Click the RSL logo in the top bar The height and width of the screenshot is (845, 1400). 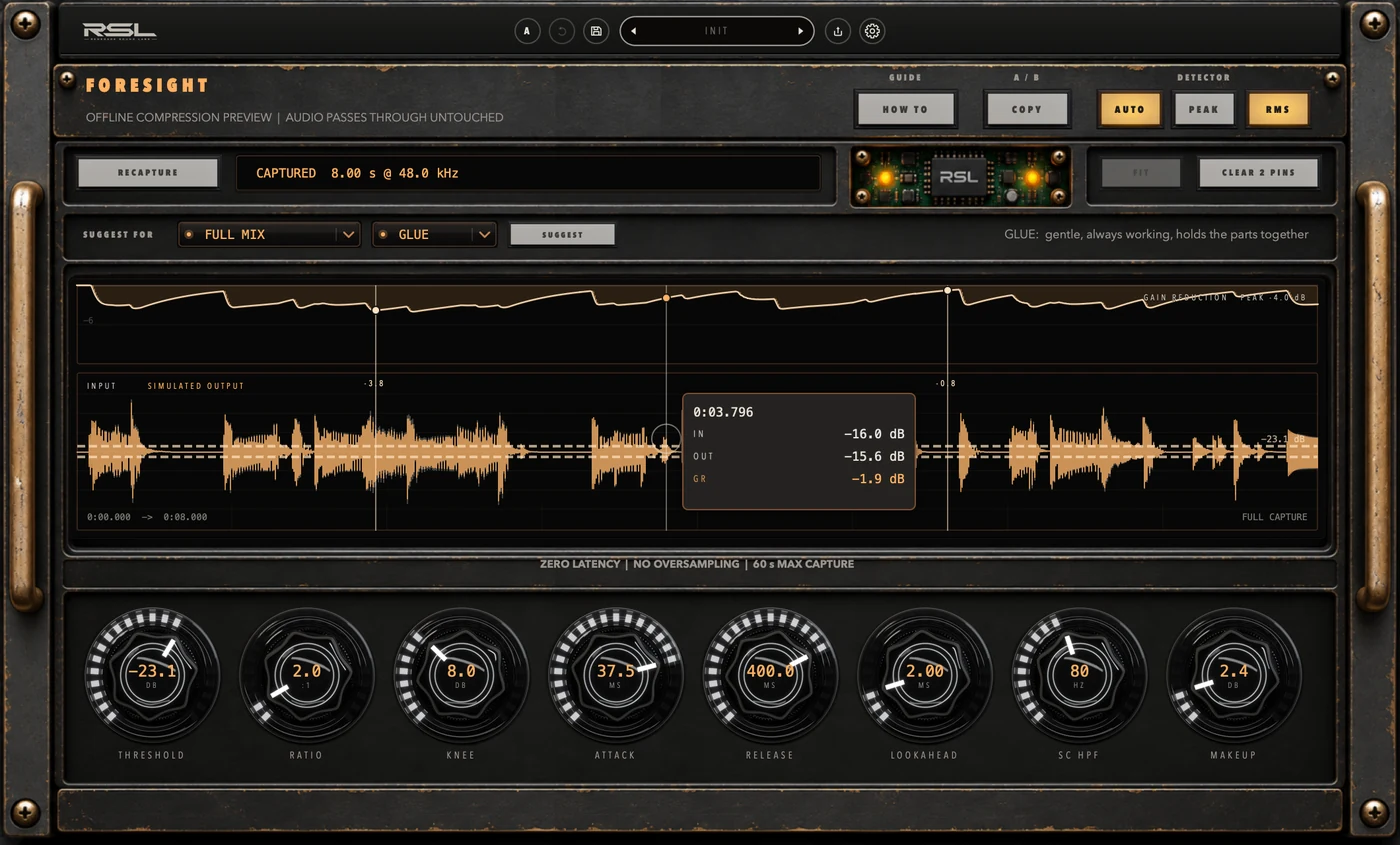119,31
